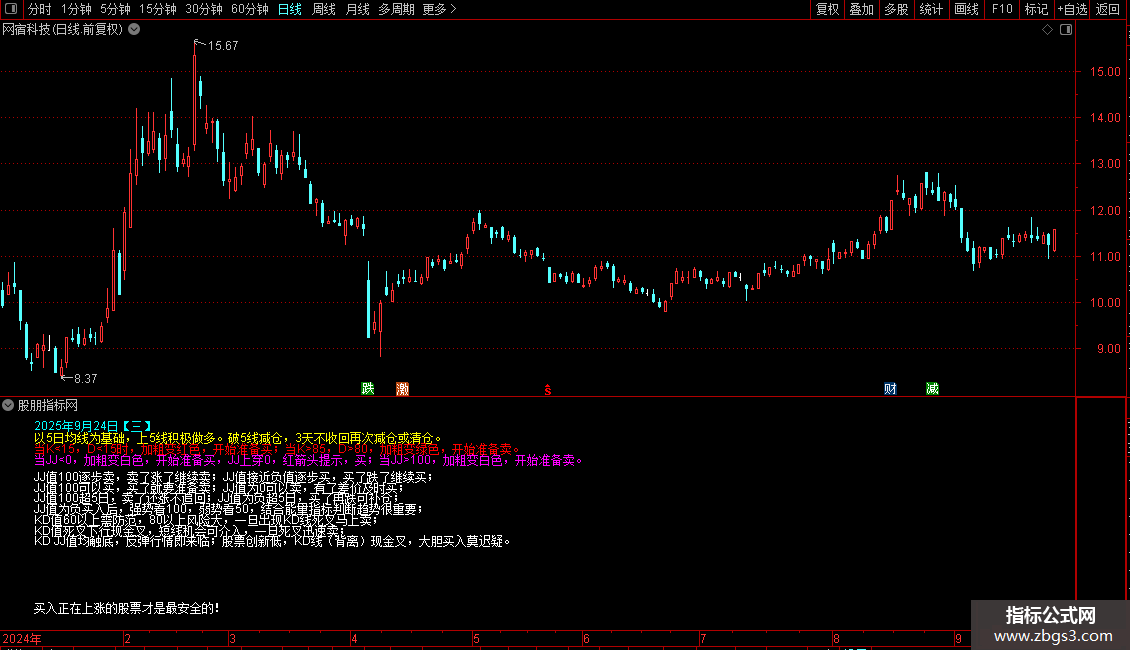Click the 10.00 price axis label
Viewport: 1130px width, 650px height.
[1105, 303]
